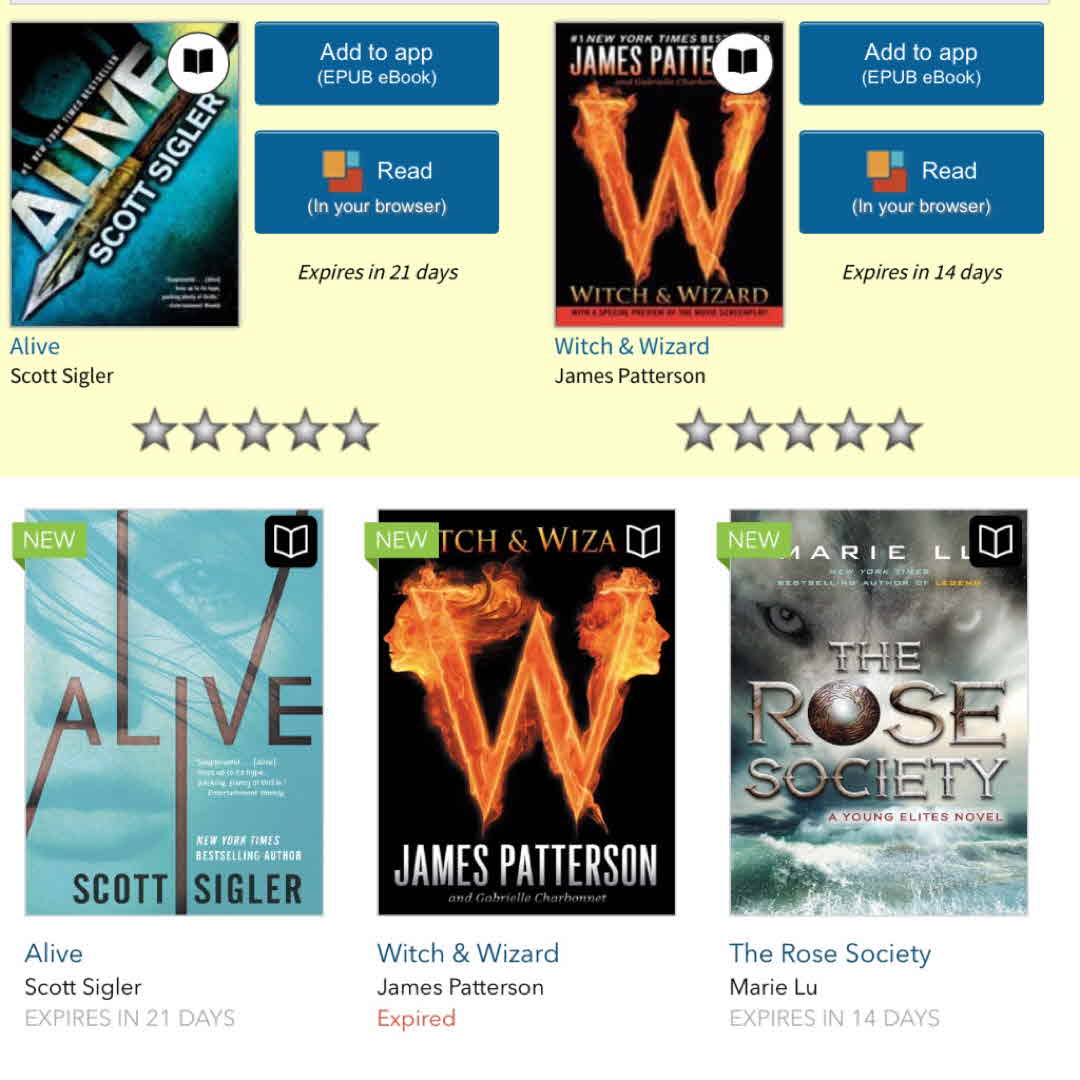
Task: Open James Patterson author under lower cover
Action: click(x=460, y=987)
